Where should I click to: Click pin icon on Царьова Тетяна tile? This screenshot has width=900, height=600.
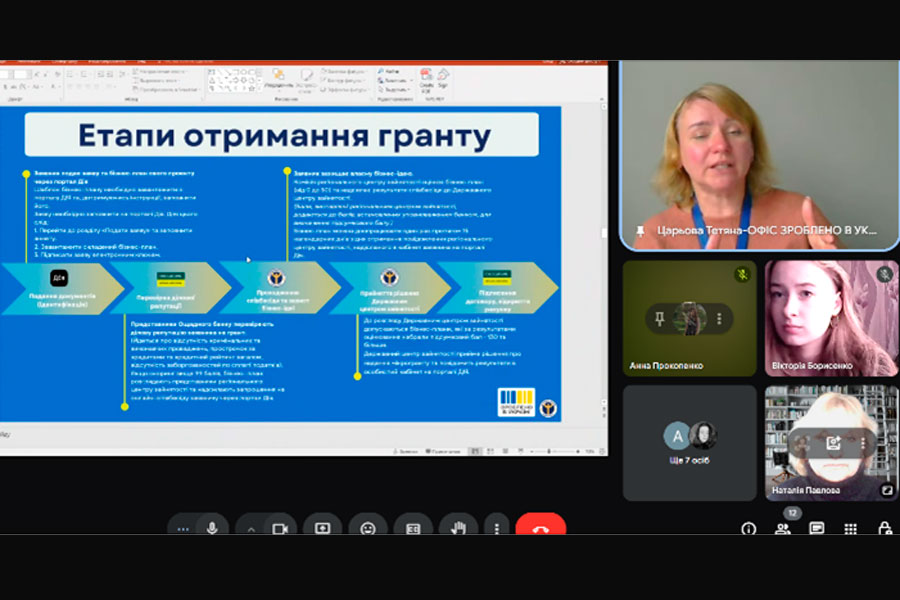coord(641,231)
